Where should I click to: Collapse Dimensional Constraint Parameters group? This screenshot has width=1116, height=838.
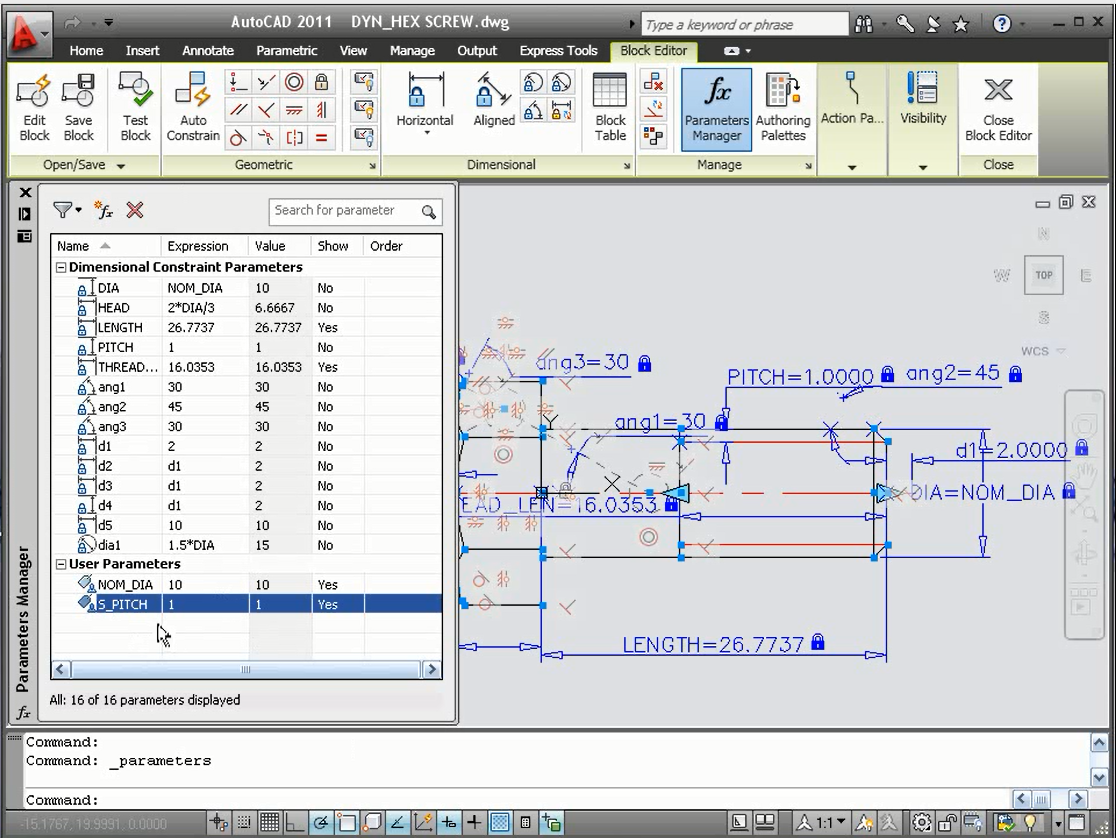[61, 268]
